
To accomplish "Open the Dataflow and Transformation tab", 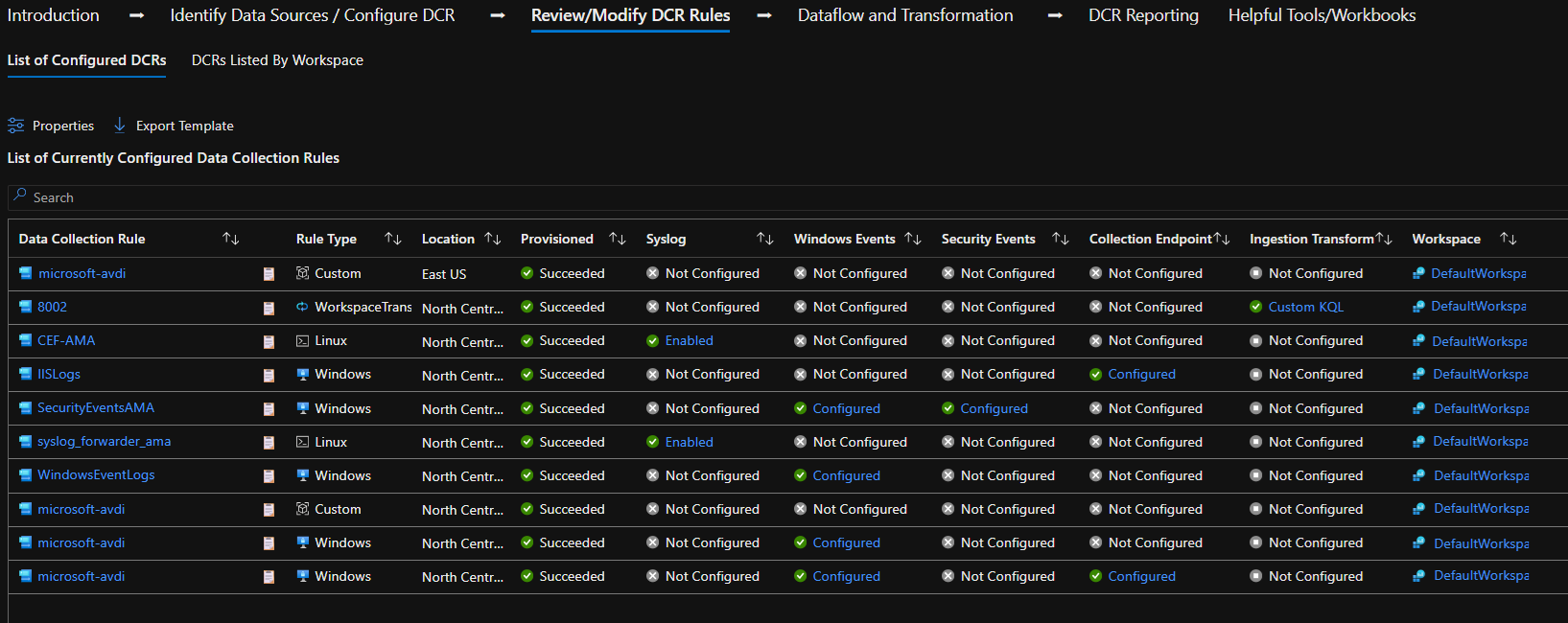I will pyautogui.click(x=904, y=15).
